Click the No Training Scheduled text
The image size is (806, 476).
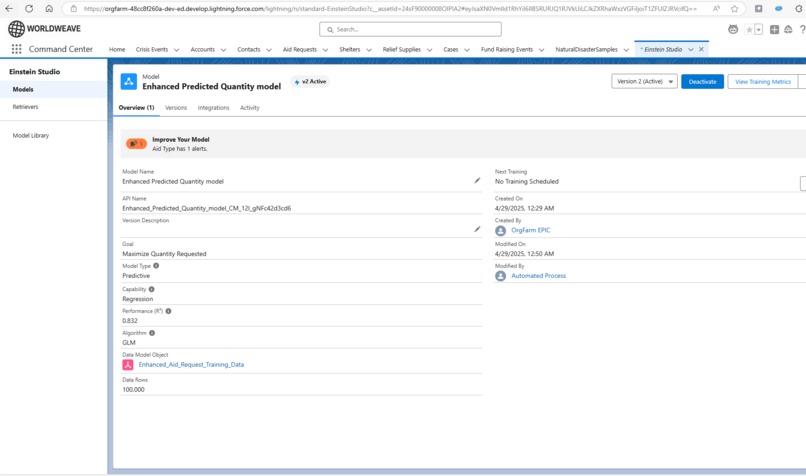[x=526, y=181]
